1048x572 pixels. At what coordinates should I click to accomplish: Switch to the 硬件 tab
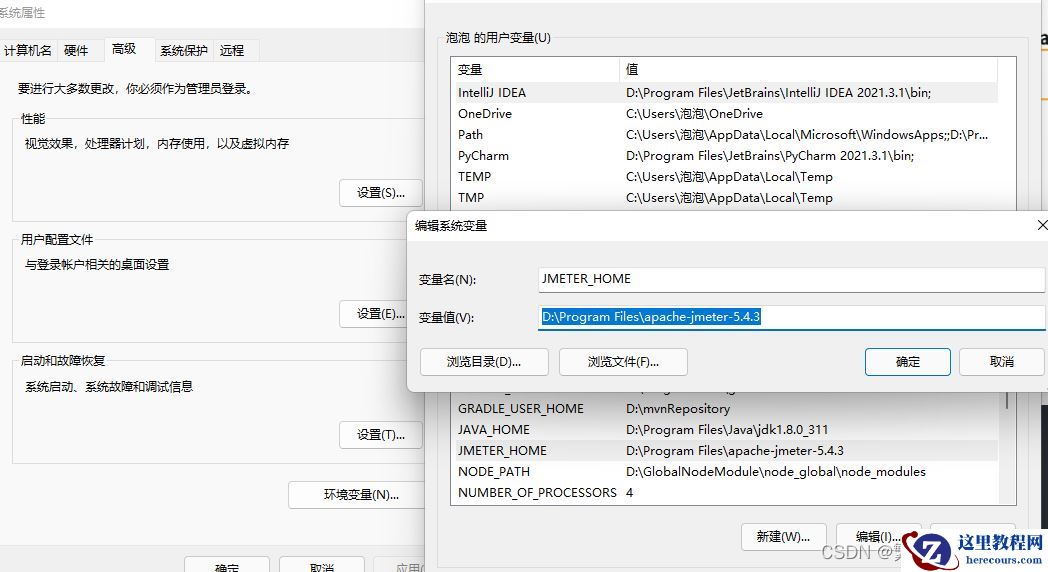click(76, 51)
